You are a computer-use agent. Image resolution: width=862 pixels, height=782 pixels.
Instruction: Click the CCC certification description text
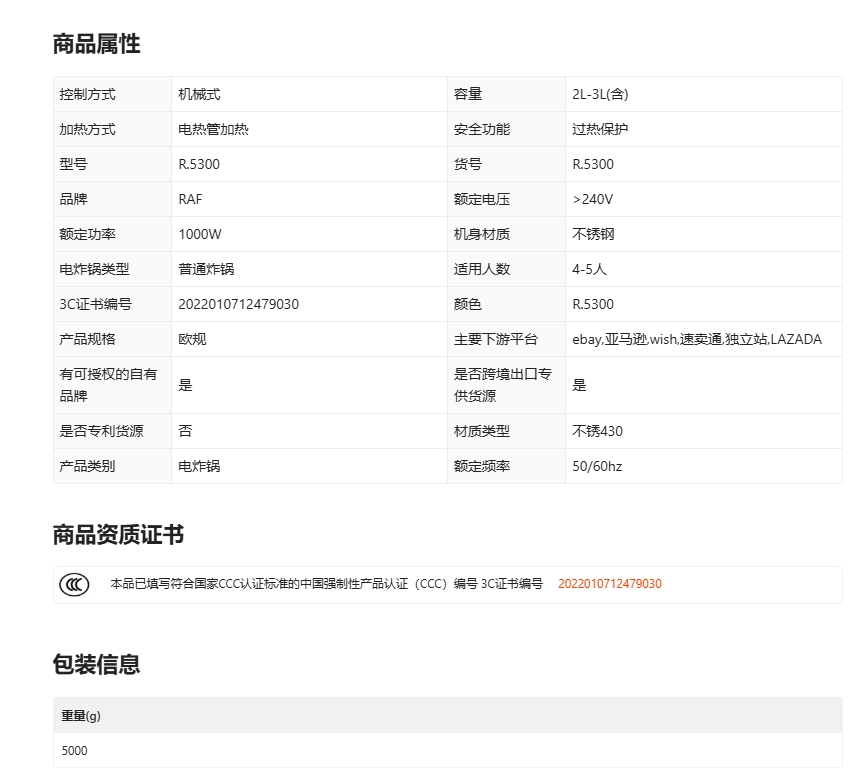[326, 584]
